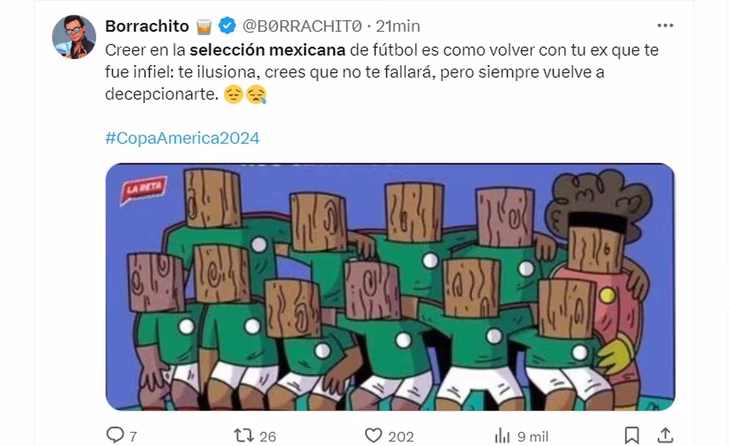Open the Borrachito display name link

point(147,26)
